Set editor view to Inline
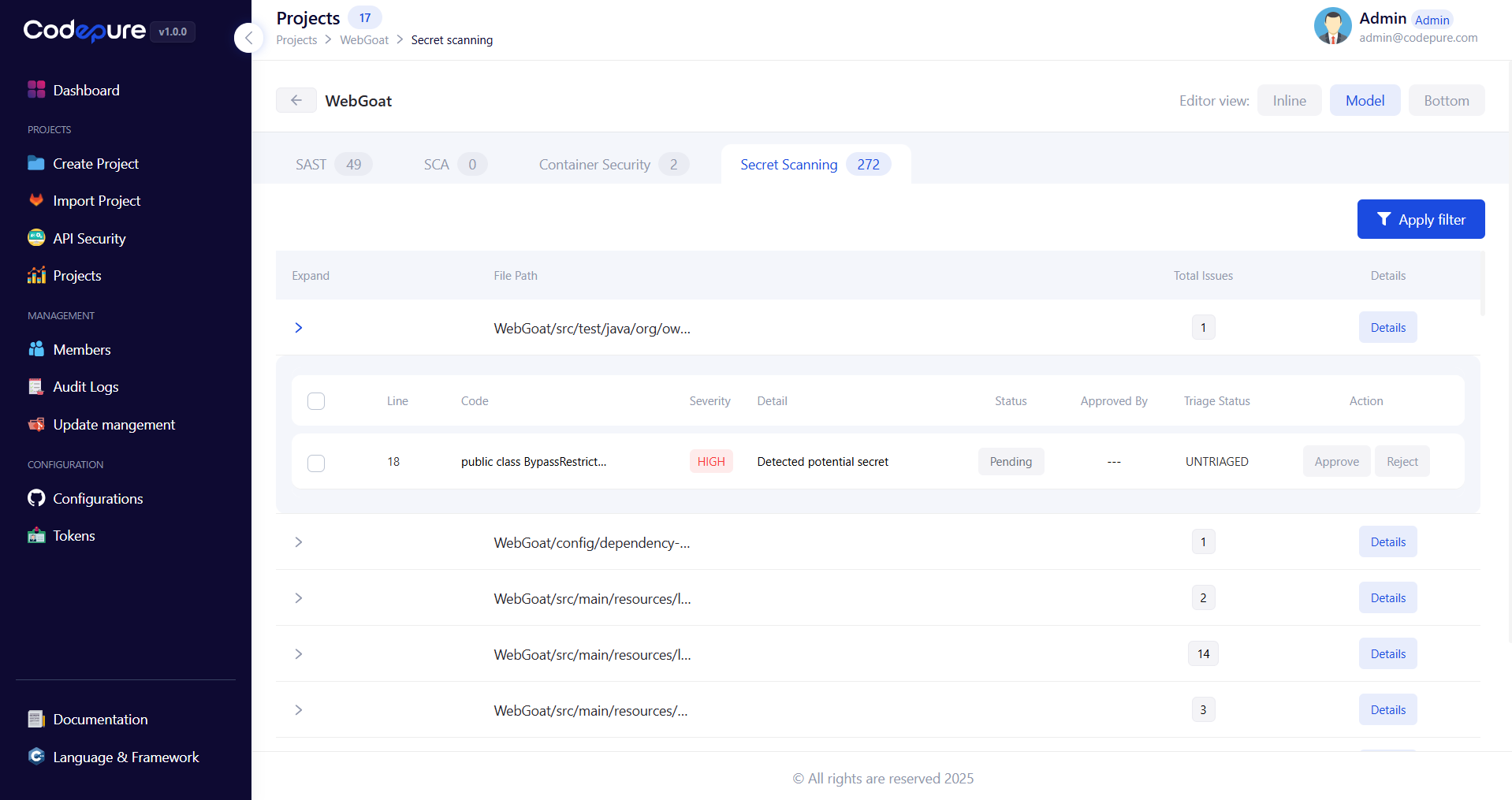1512x800 pixels. [1289, 100]
